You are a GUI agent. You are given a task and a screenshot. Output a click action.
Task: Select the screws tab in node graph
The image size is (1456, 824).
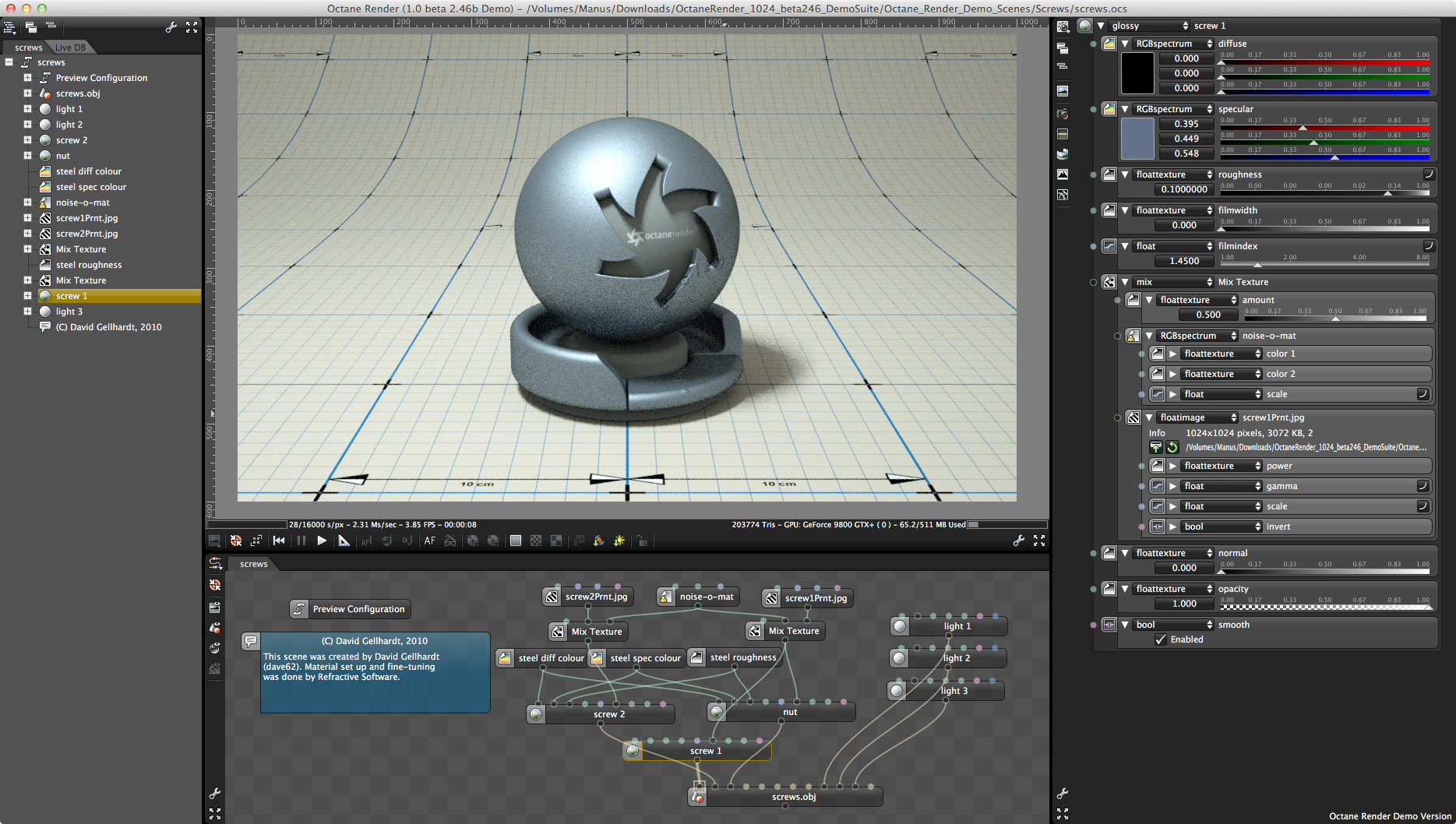pos(253,564)
